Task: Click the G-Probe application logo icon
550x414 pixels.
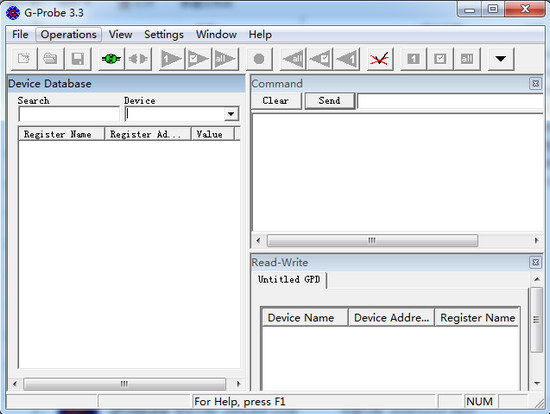Action: click(x=13, y=13)
